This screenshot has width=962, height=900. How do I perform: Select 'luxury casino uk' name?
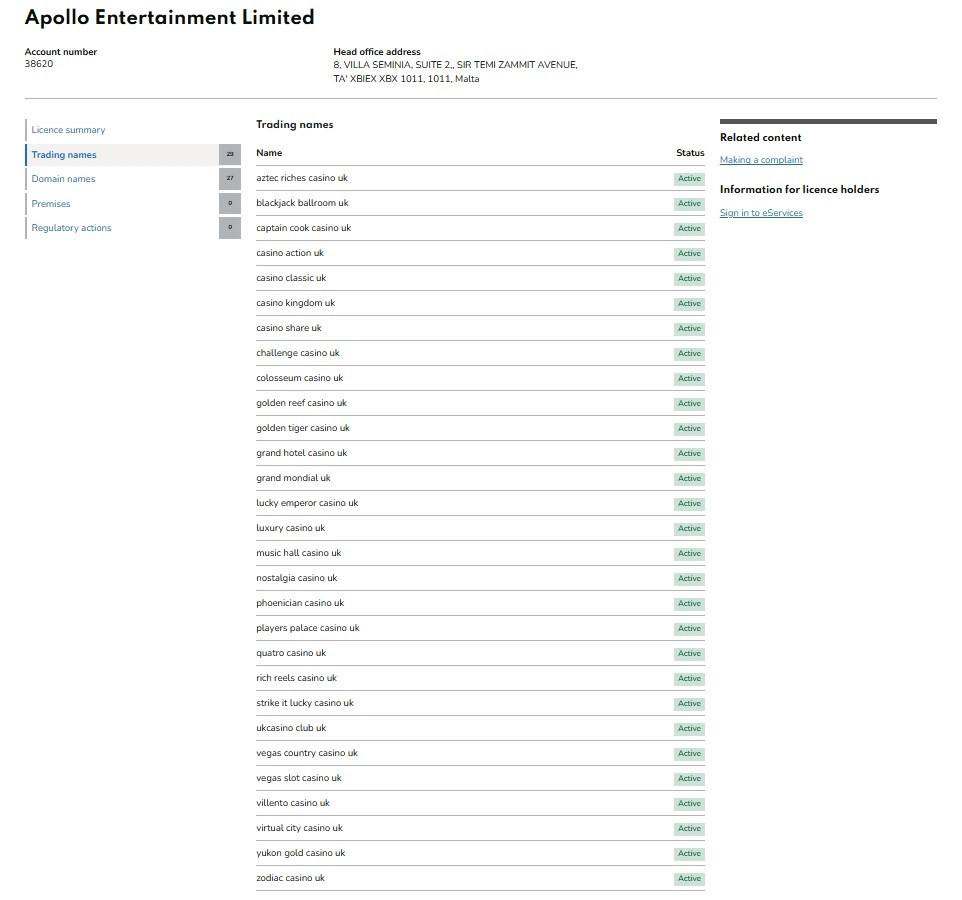click(x=291, y=528)
